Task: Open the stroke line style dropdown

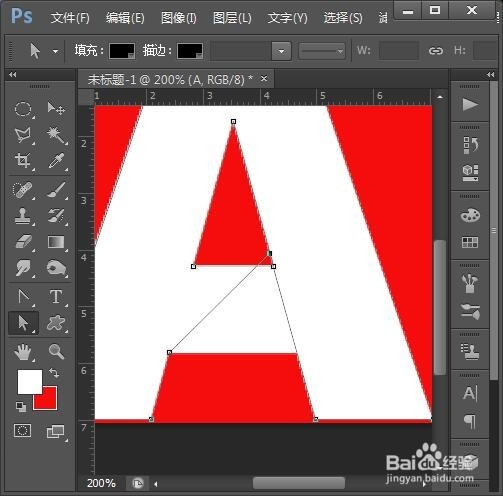Action: coord(322,51)
